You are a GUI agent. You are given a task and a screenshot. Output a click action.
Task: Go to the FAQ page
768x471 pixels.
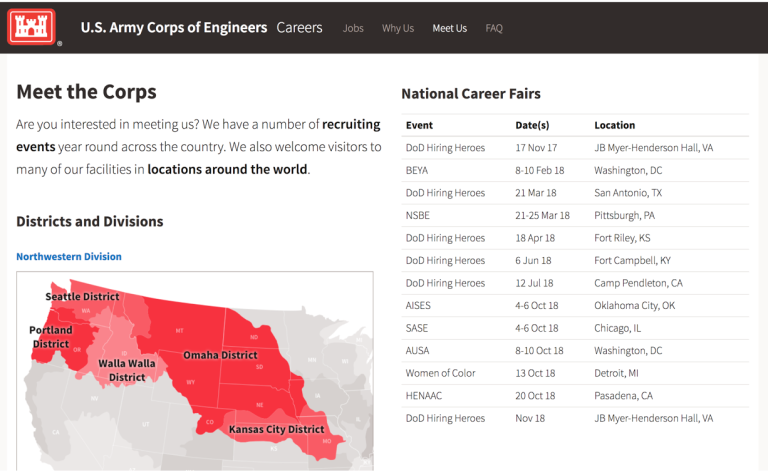[494, 28]
